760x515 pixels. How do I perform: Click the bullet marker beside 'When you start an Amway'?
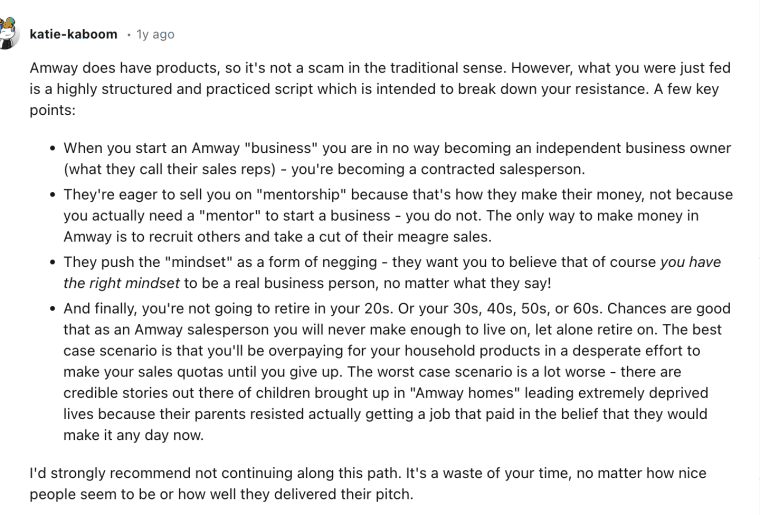point(53,148)
